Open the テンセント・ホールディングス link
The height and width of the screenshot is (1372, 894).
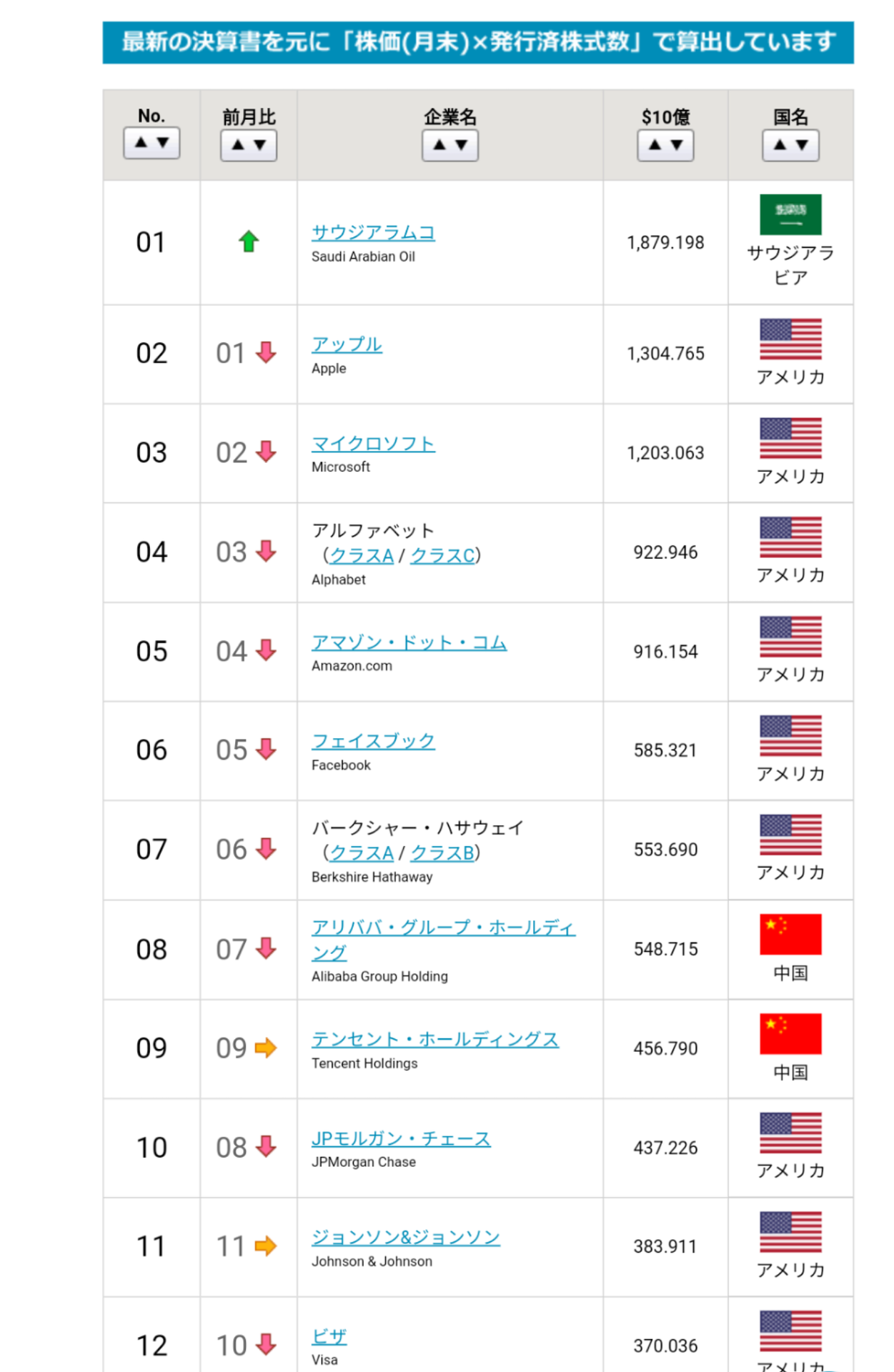[x=434, y=1040]
